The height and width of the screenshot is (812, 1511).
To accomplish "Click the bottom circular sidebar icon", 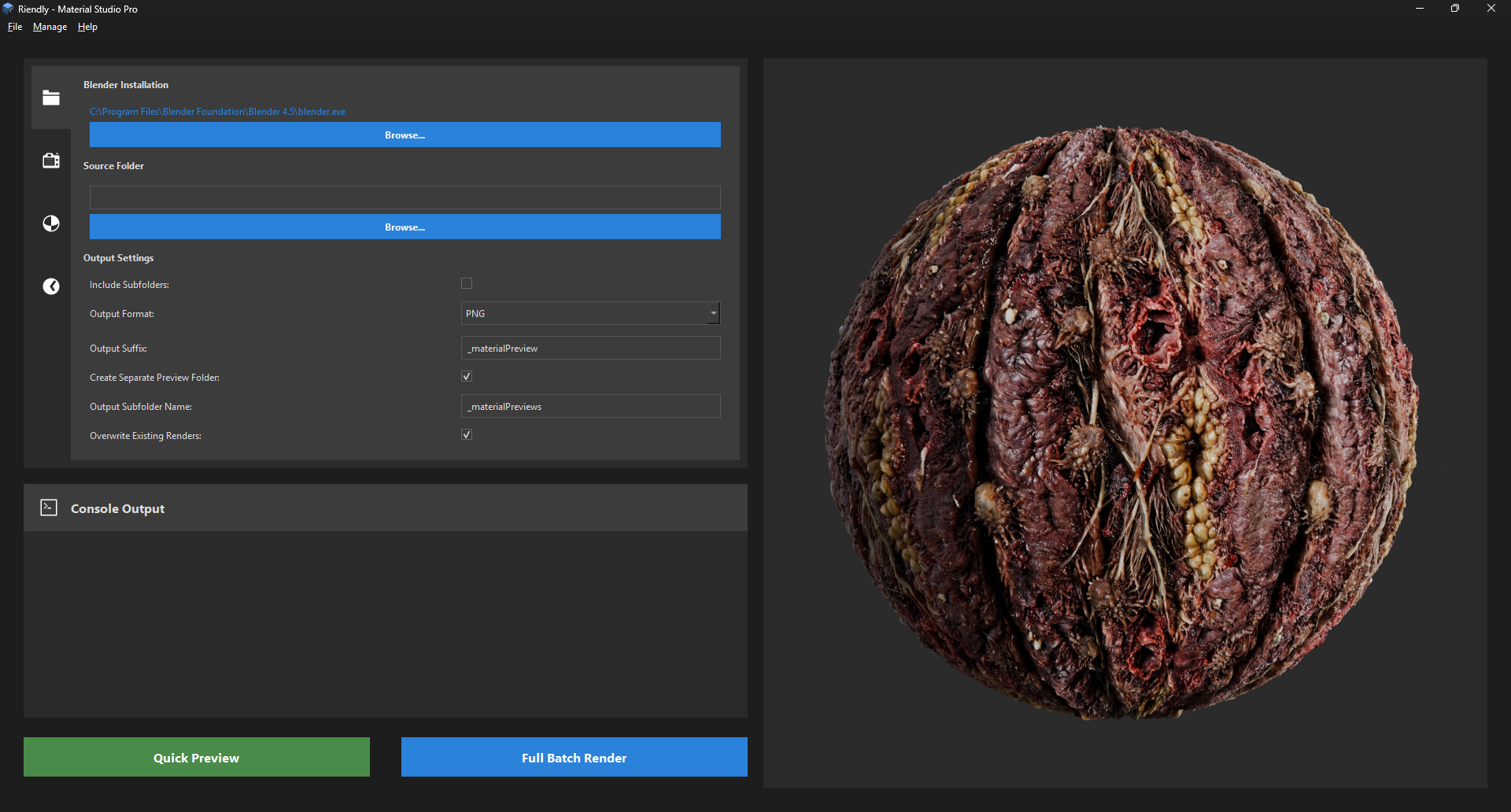I will pyautogui.click(x=50, y=286).
